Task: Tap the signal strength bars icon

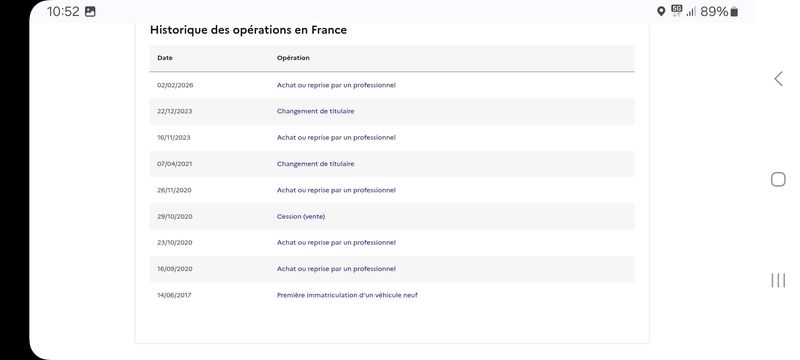Action: tap(691, 12)
